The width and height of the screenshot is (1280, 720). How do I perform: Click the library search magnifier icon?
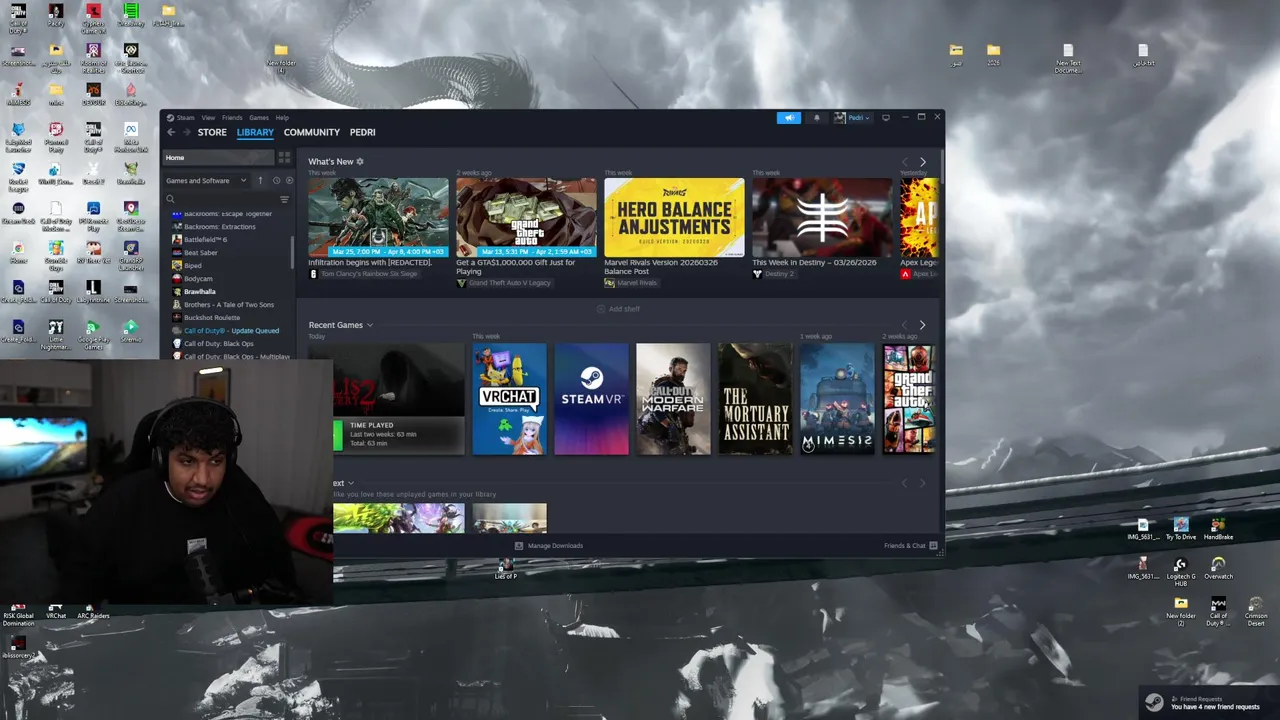171,200
